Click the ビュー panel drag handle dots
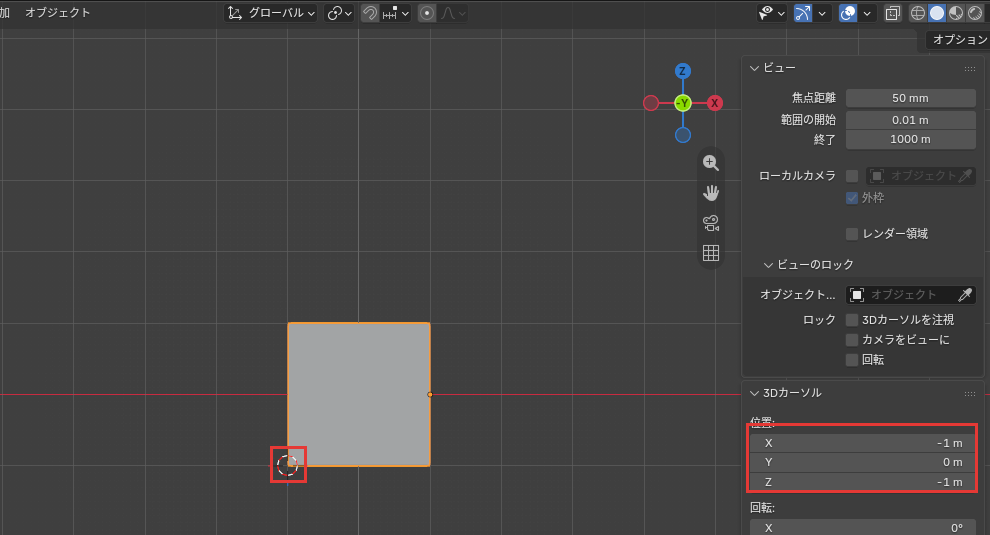 [970, 68]
